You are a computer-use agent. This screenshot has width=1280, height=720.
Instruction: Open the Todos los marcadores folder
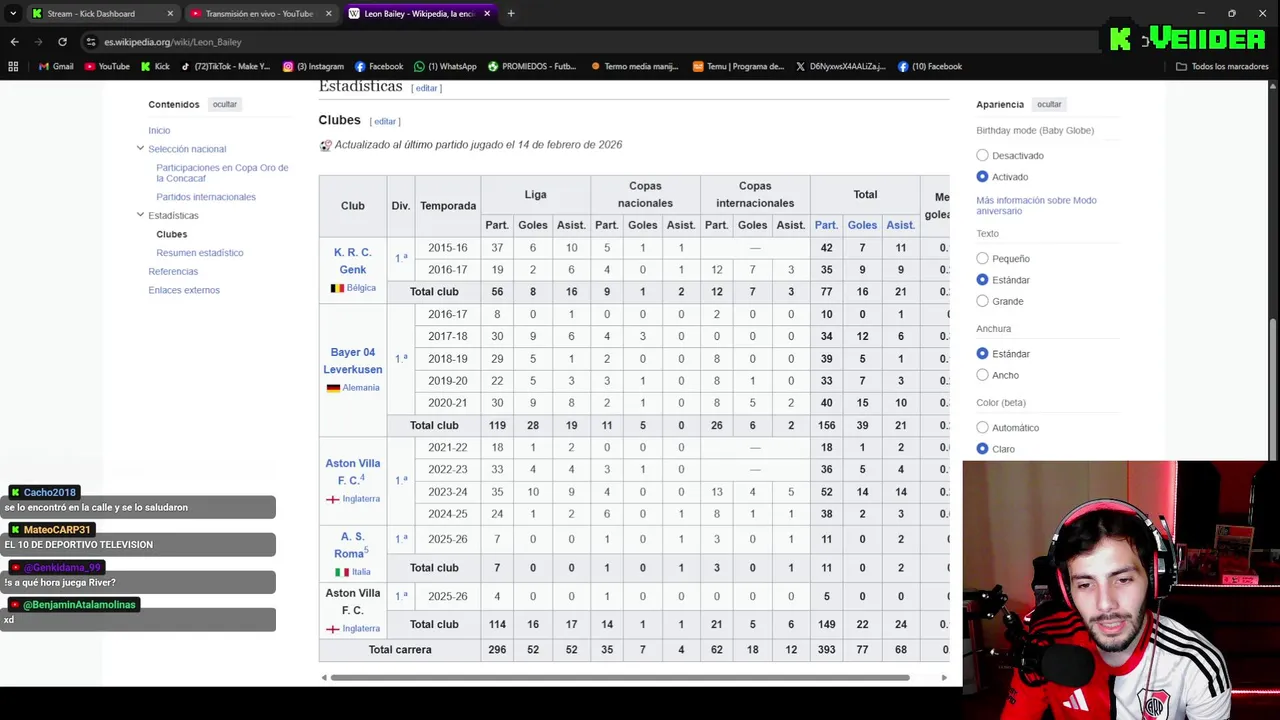point(1222,66)
